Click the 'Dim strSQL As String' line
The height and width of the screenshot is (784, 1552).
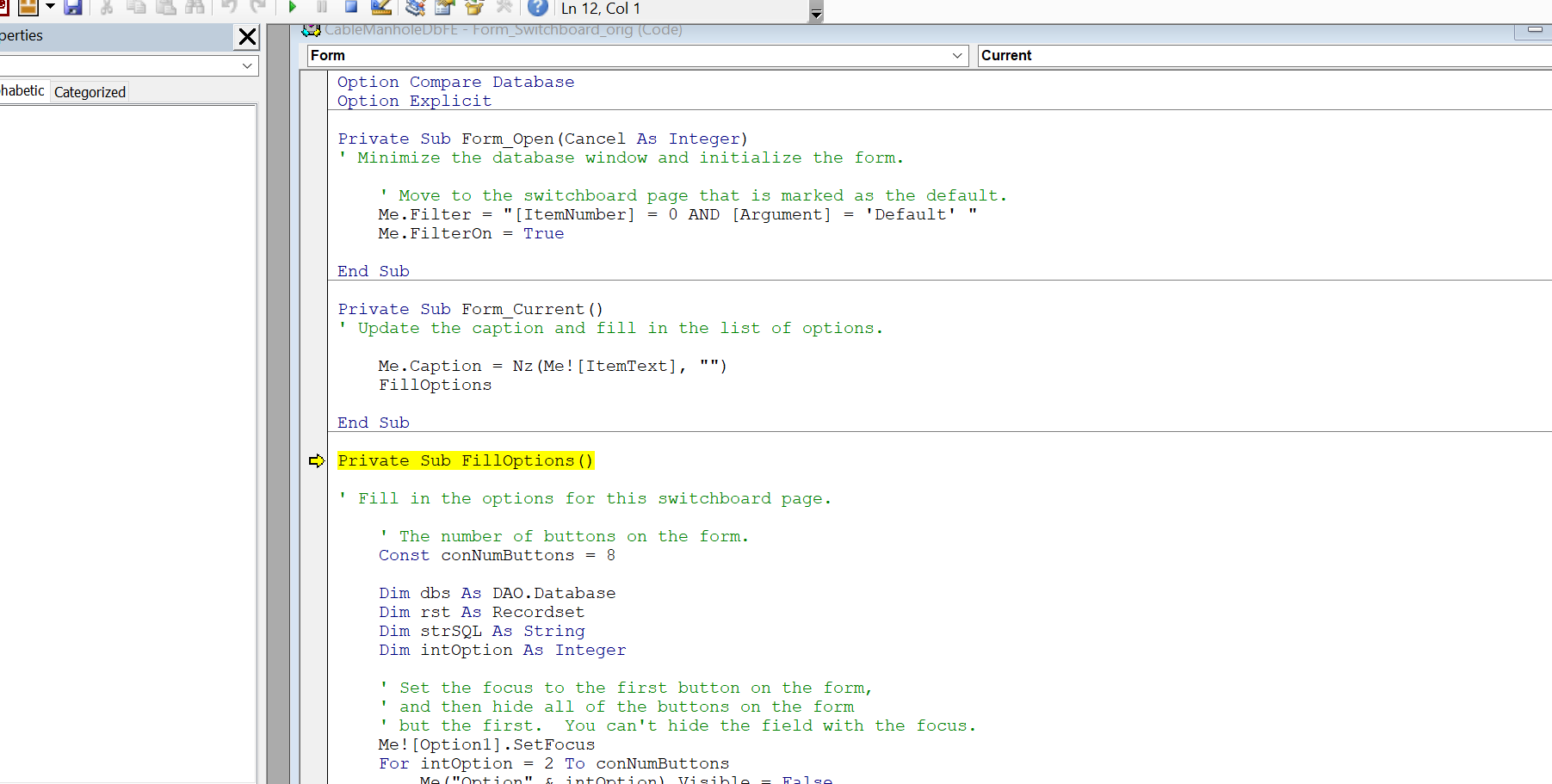(x=481, y=631)
